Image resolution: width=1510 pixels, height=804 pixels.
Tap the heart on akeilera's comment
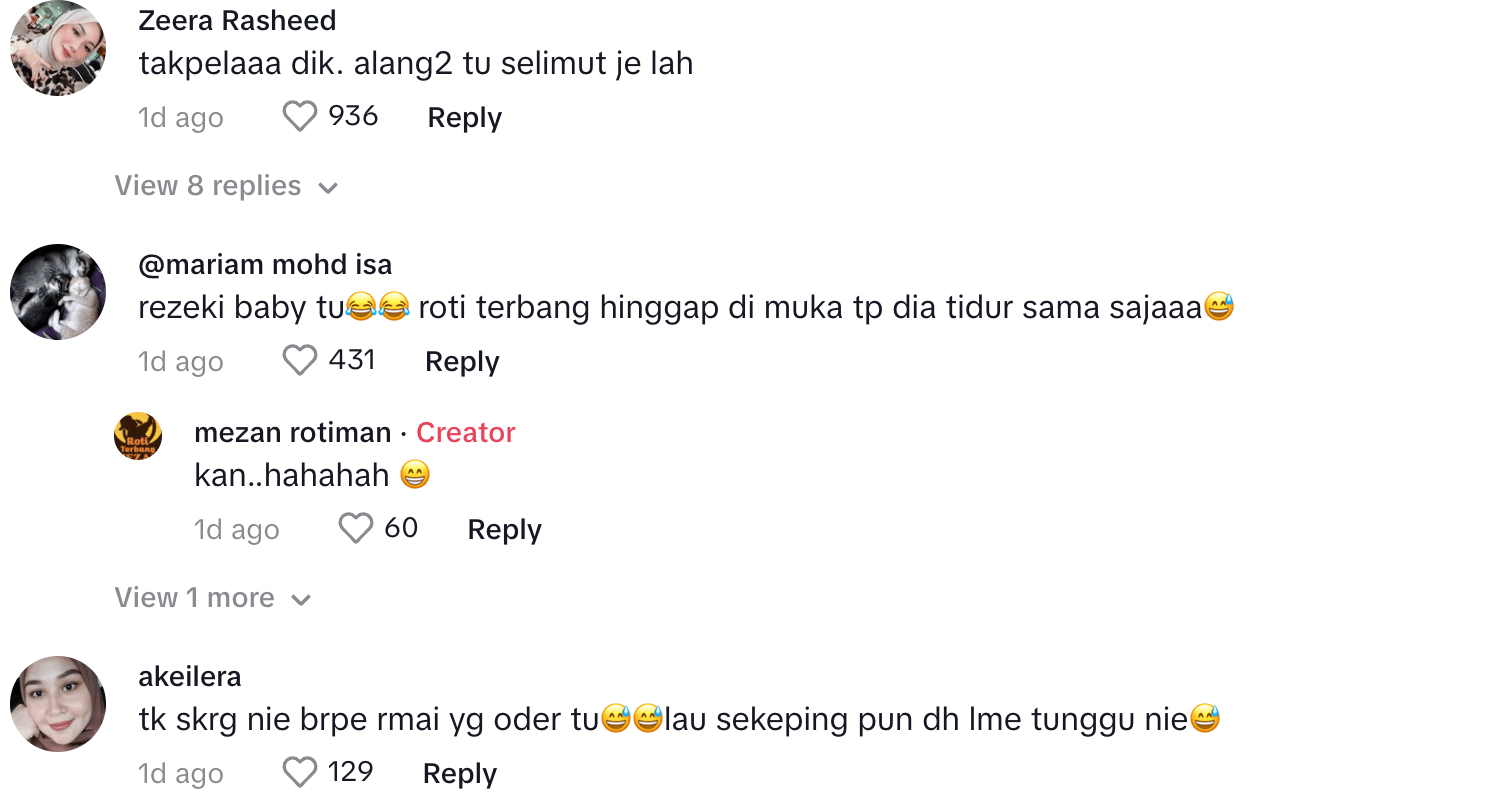tap(299, 772)
